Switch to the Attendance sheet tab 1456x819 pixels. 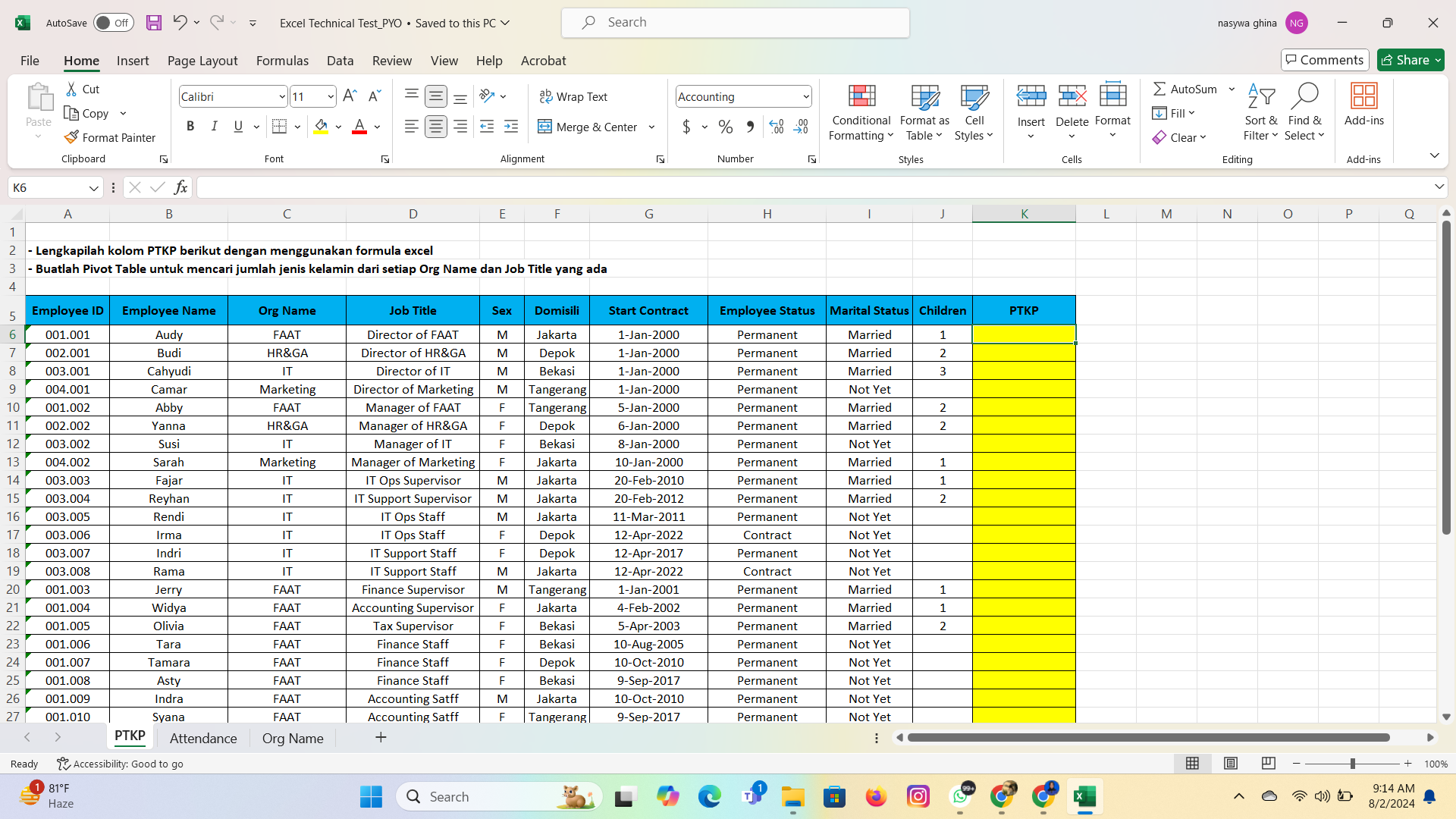[202, 738]
